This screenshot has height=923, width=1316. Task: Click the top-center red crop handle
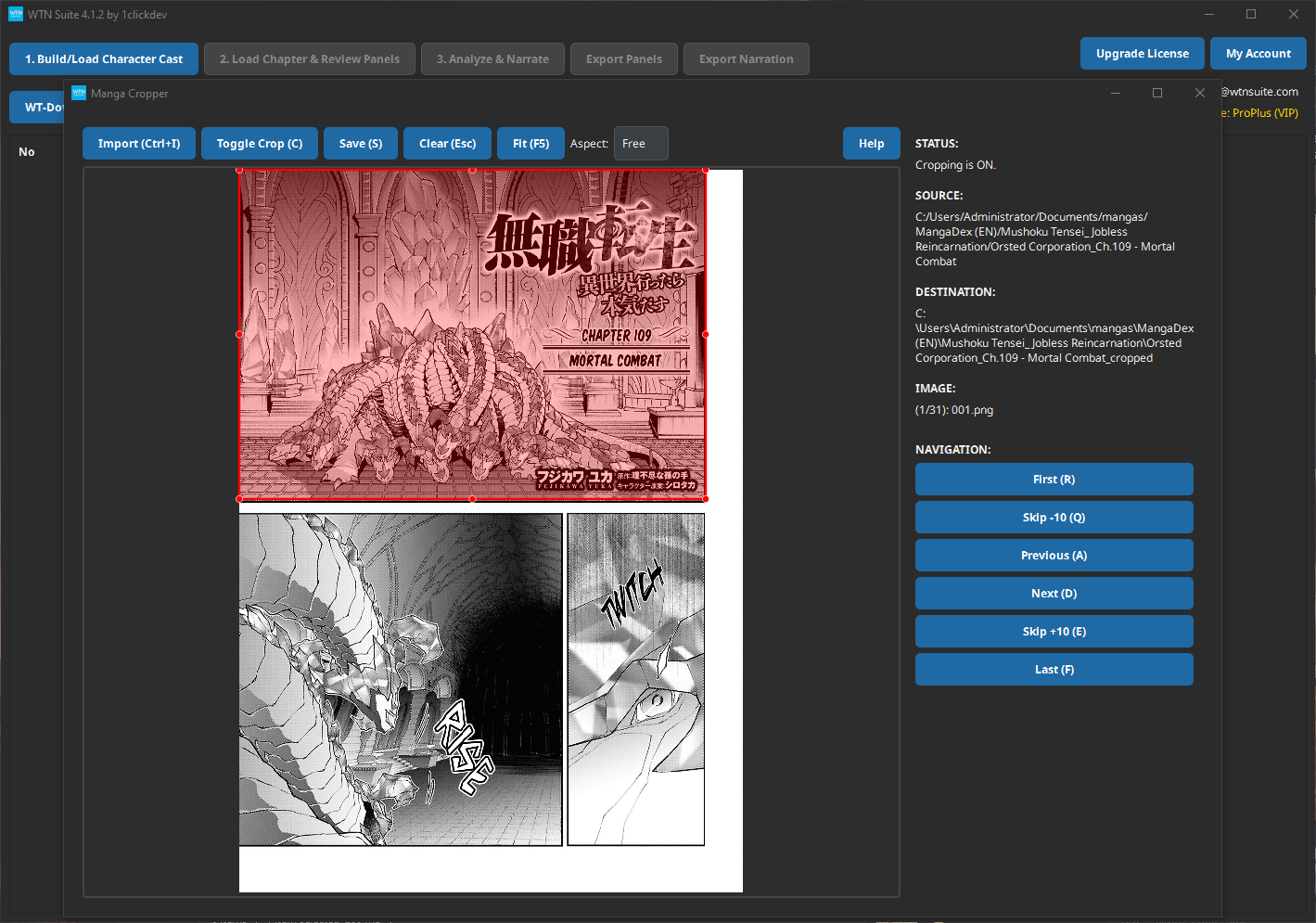(472, 170)
